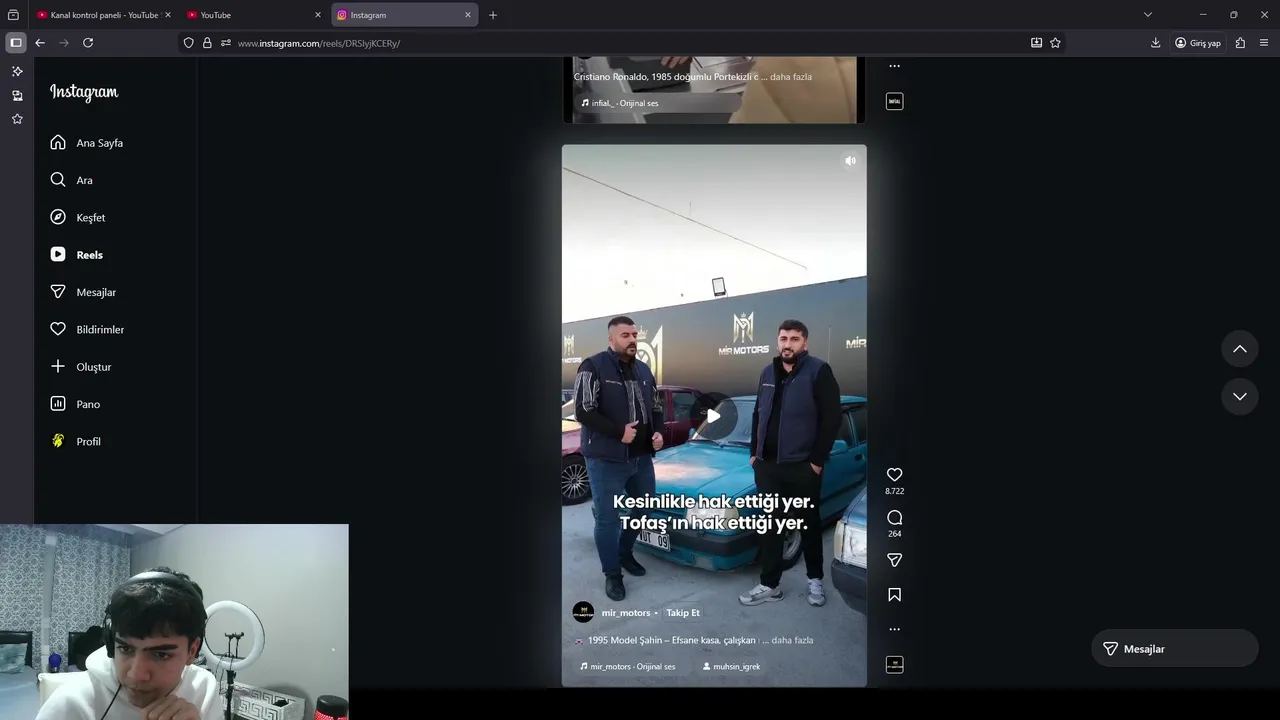Open a new browser tab
The width and height of the screenshot is (1280, 720).
493,15
